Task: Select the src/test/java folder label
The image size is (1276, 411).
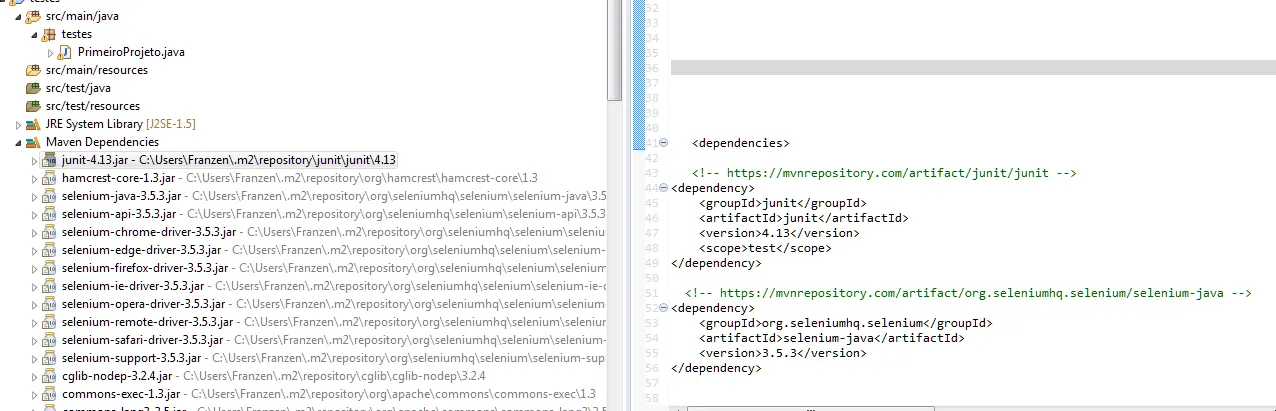Action: pyautogui.click(x=78, y=88)
